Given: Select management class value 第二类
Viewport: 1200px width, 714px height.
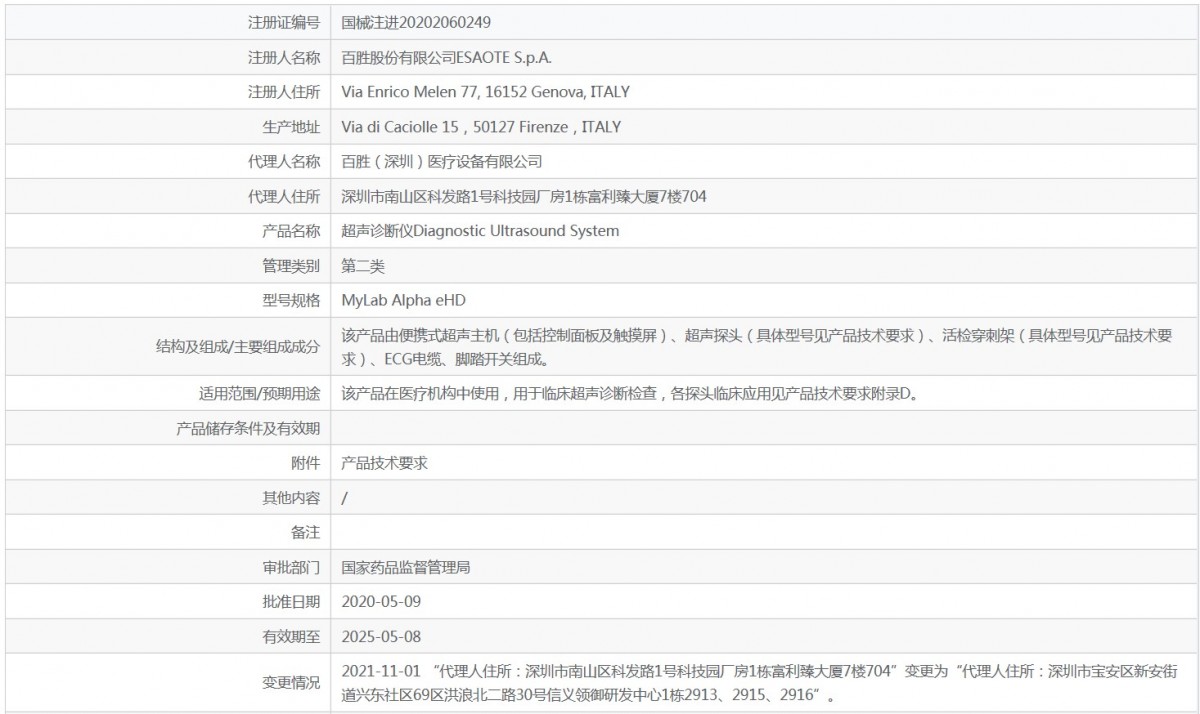Looking at the screenshot, I should coord(363,266).
